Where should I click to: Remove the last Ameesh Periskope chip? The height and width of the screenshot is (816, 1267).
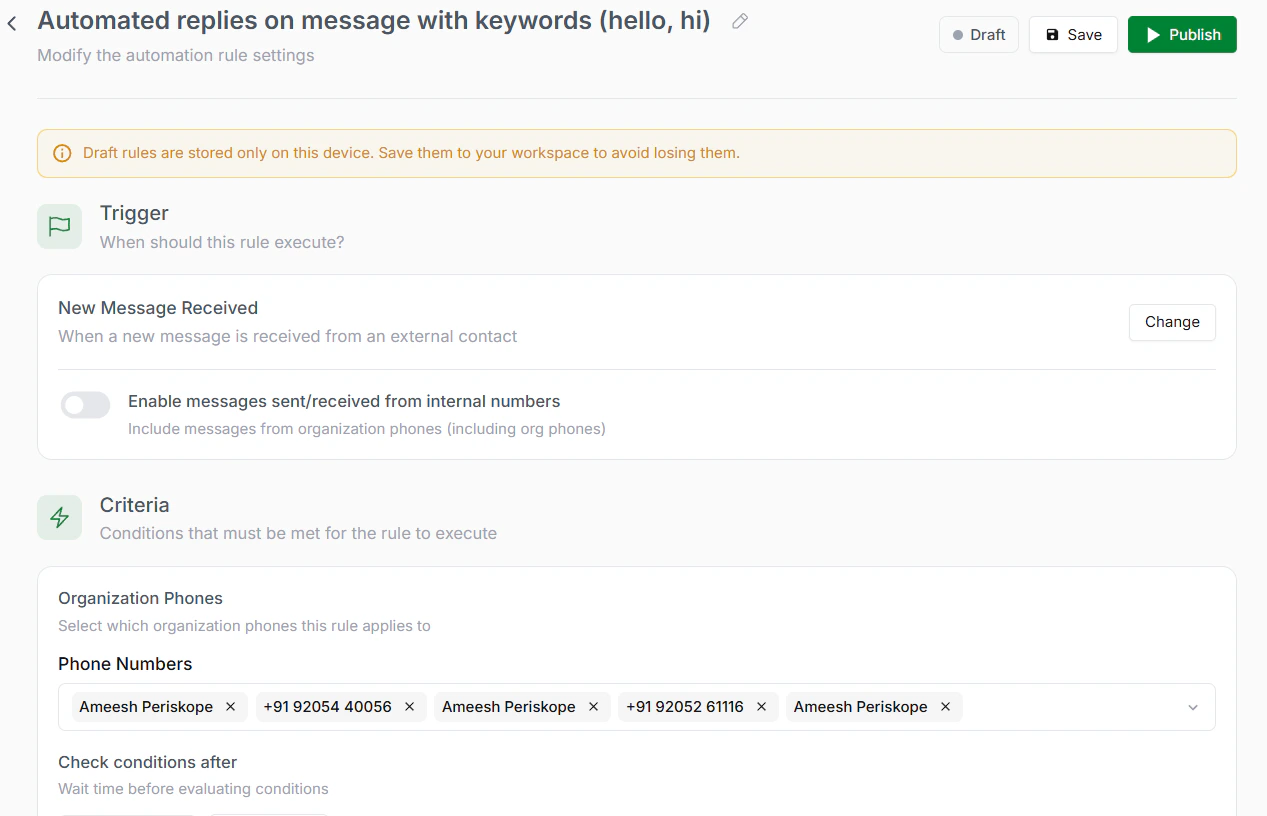click(945, 706)
